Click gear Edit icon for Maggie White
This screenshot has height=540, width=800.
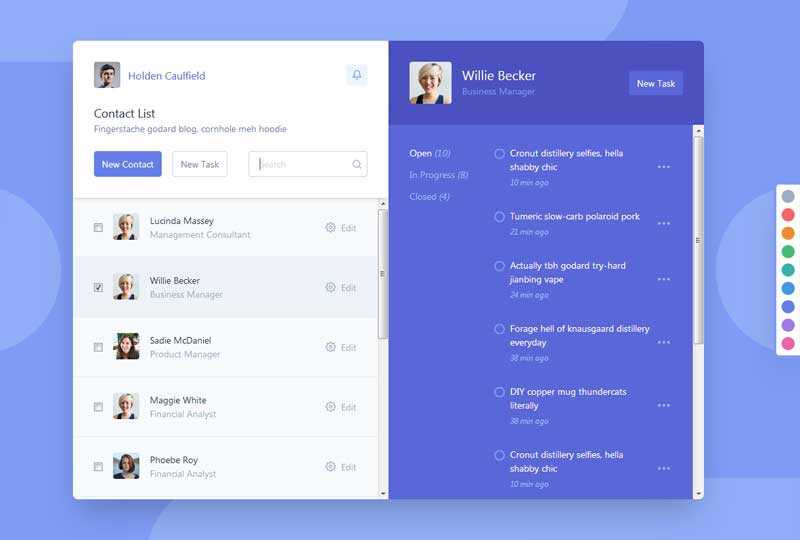[x=331, y=407]
